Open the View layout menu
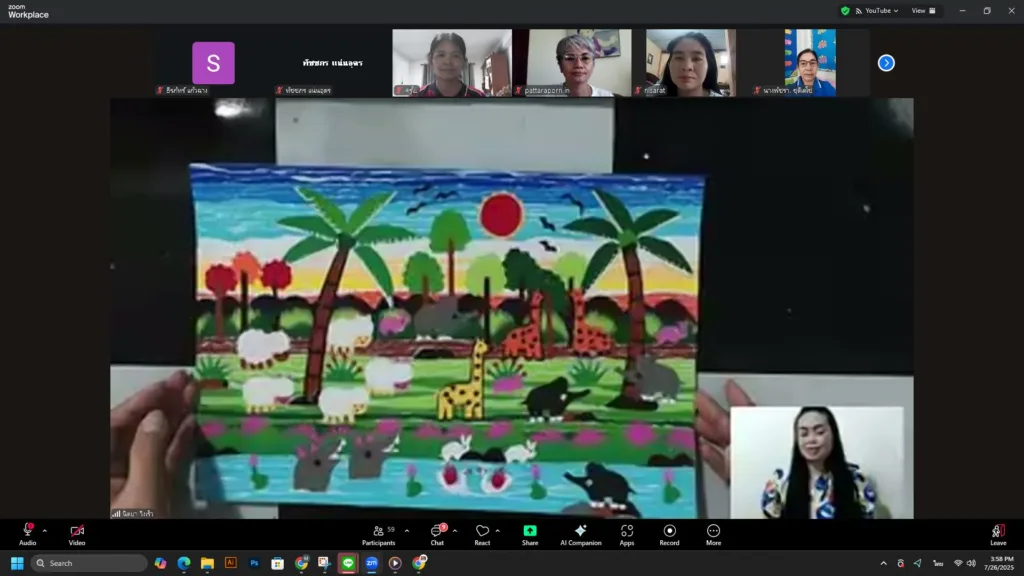Screen dimensions: 1024x576 pyautogui.click(x=923, y=11)
